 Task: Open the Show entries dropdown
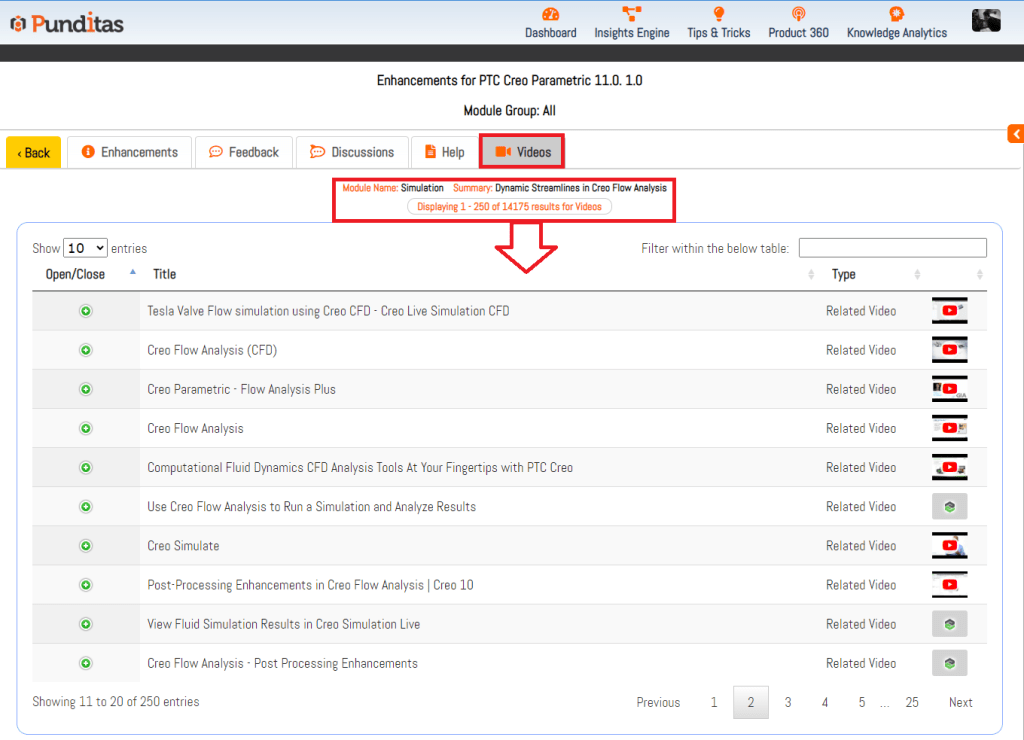85,248
